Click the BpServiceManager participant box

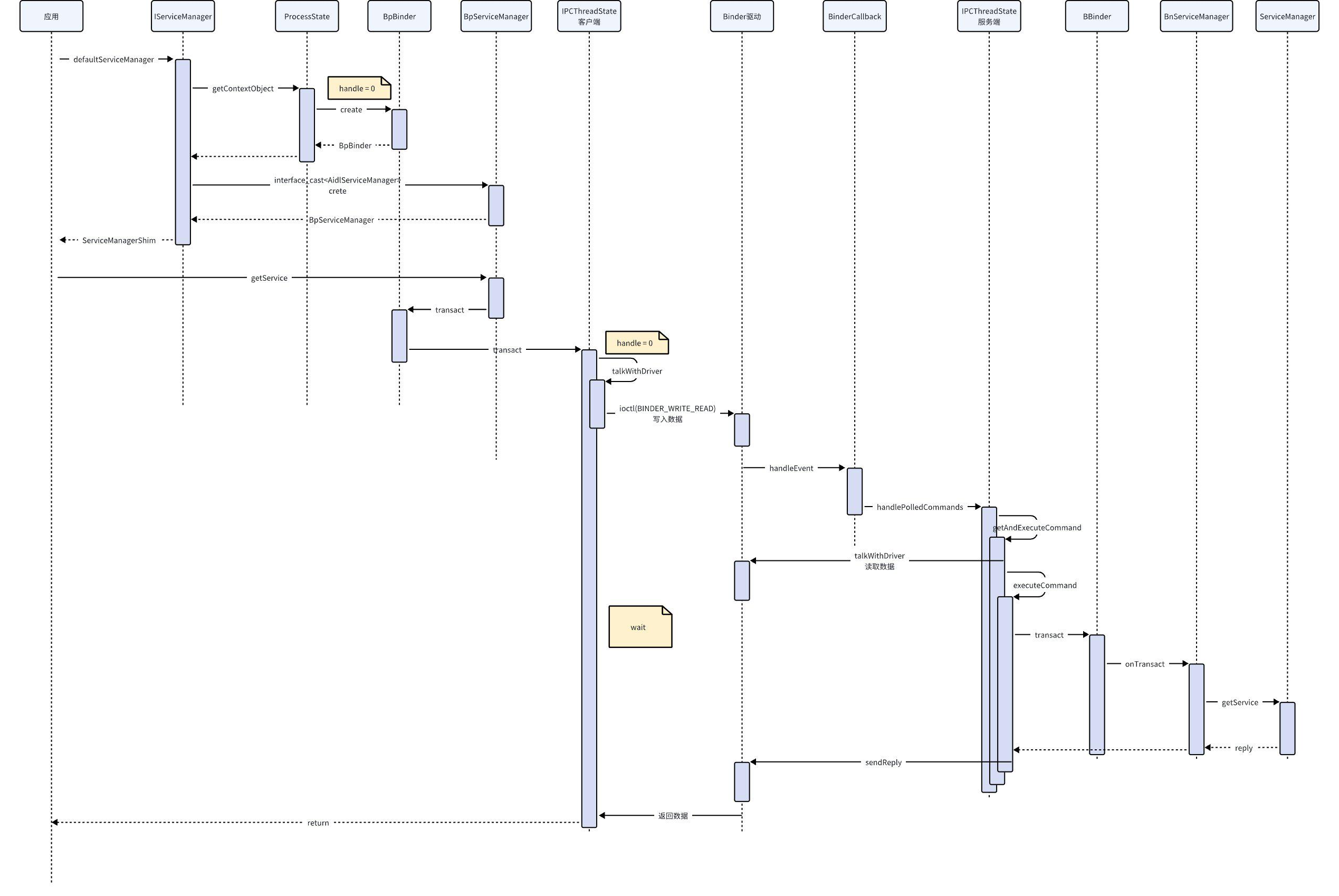[496, 16]
